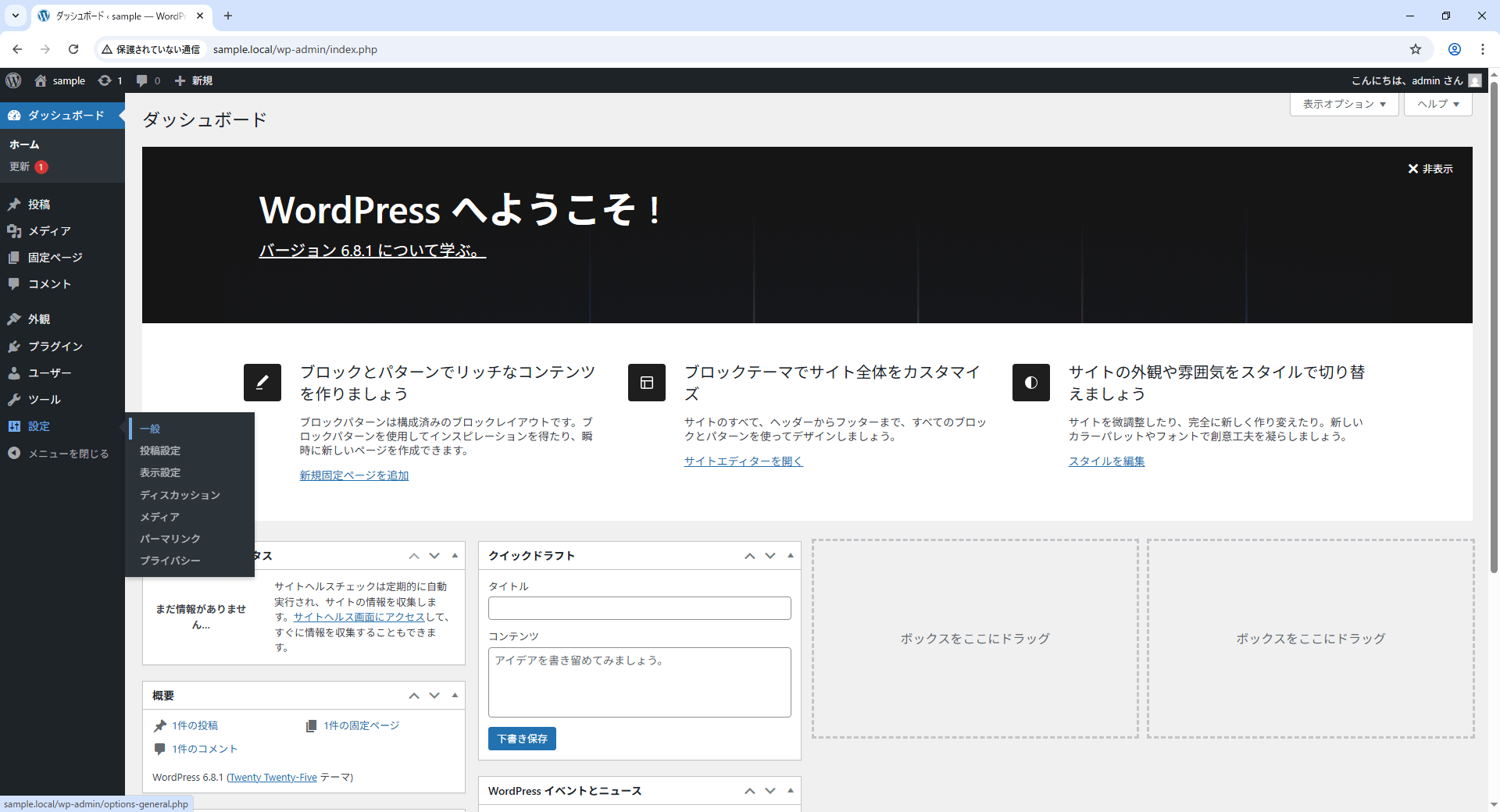Open Chrome three-dot menu
This screenshot has height=812, width=1500.
tap(1483, 49)
